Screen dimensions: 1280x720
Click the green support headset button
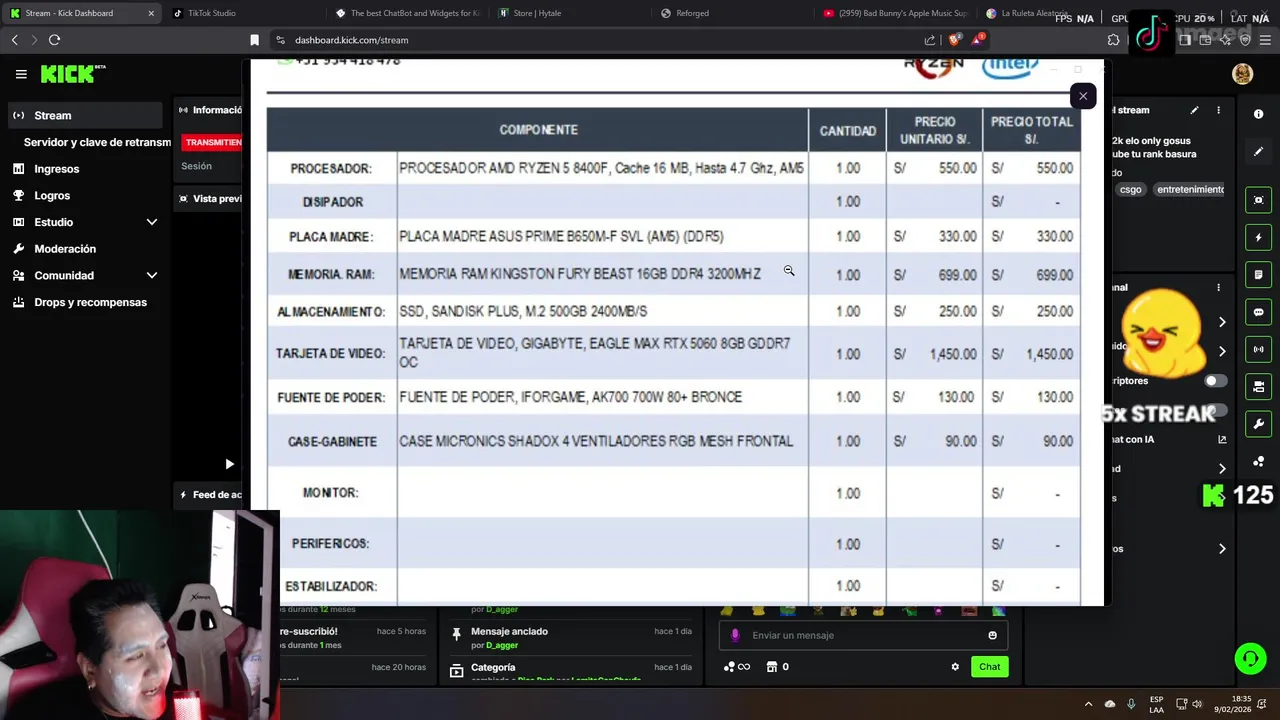1250,658
